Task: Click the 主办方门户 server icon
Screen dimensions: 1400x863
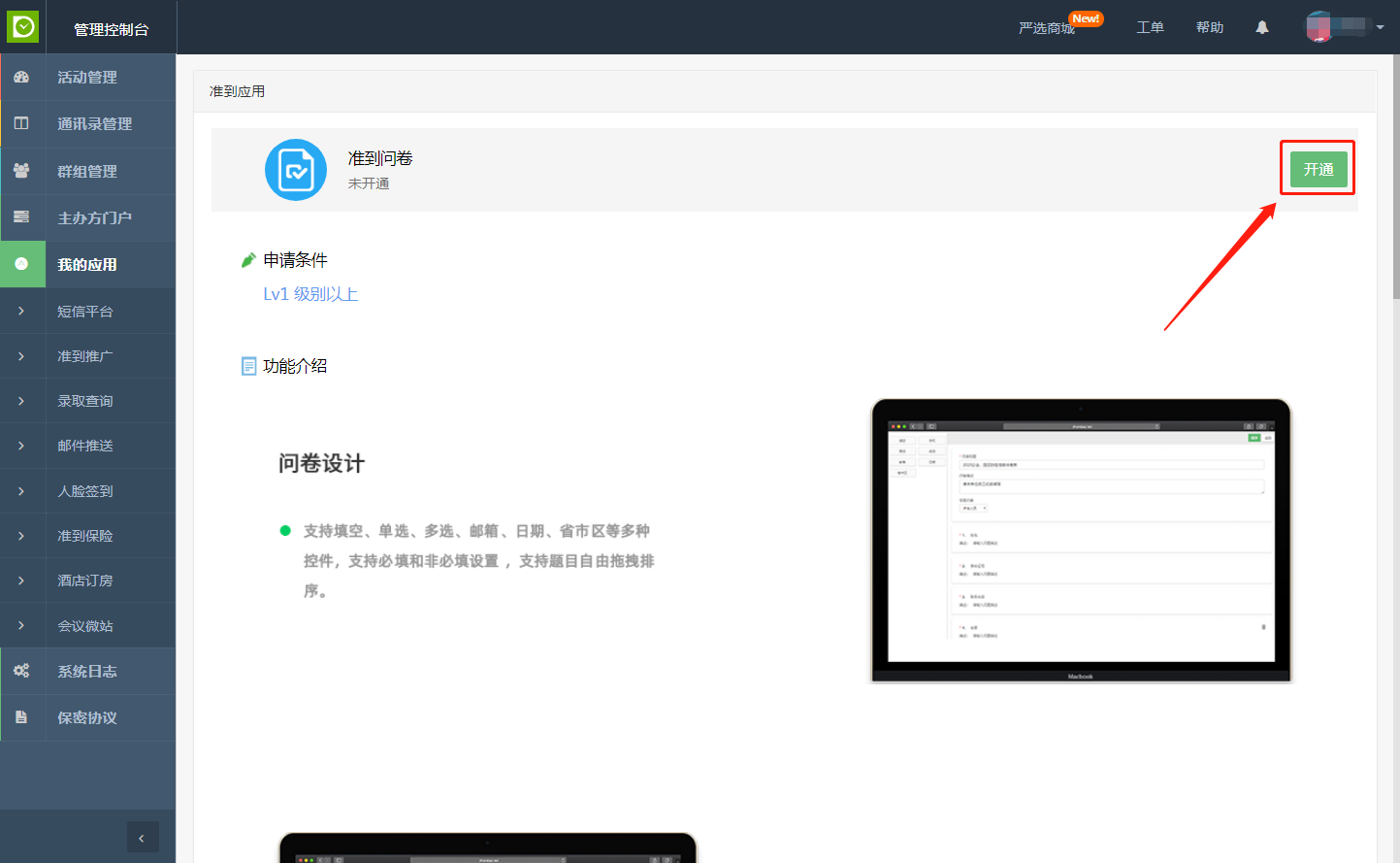Action: [21, 217]
